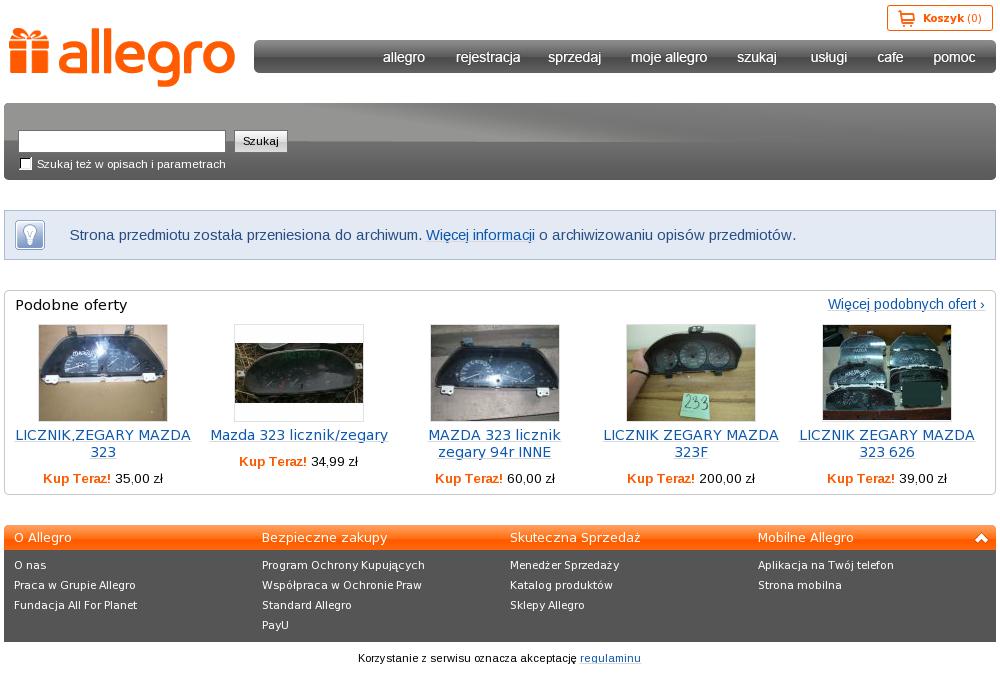Open 'Menedżer Sprzedaży' footer link

tap(564, 565)
